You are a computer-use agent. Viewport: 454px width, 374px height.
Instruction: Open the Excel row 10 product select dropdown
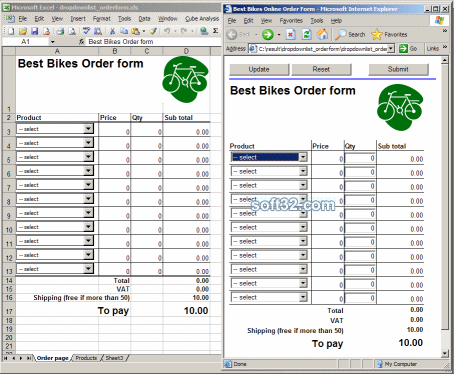tap(88, 227)
